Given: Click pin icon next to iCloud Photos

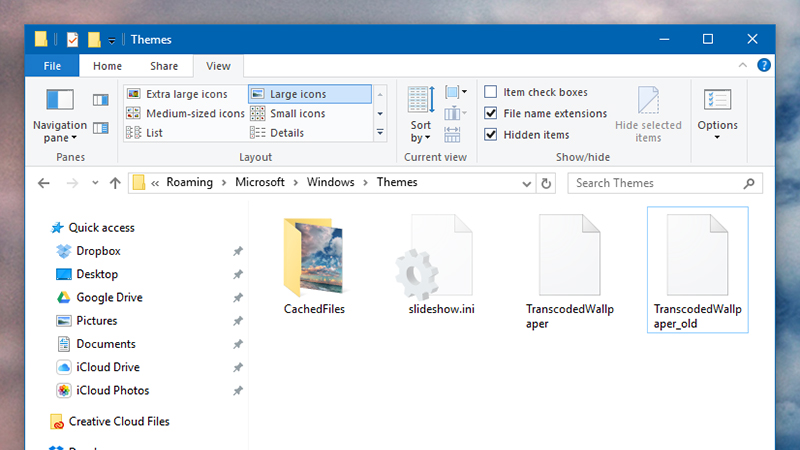Looking at the screenshot, I should click(238, 391).
